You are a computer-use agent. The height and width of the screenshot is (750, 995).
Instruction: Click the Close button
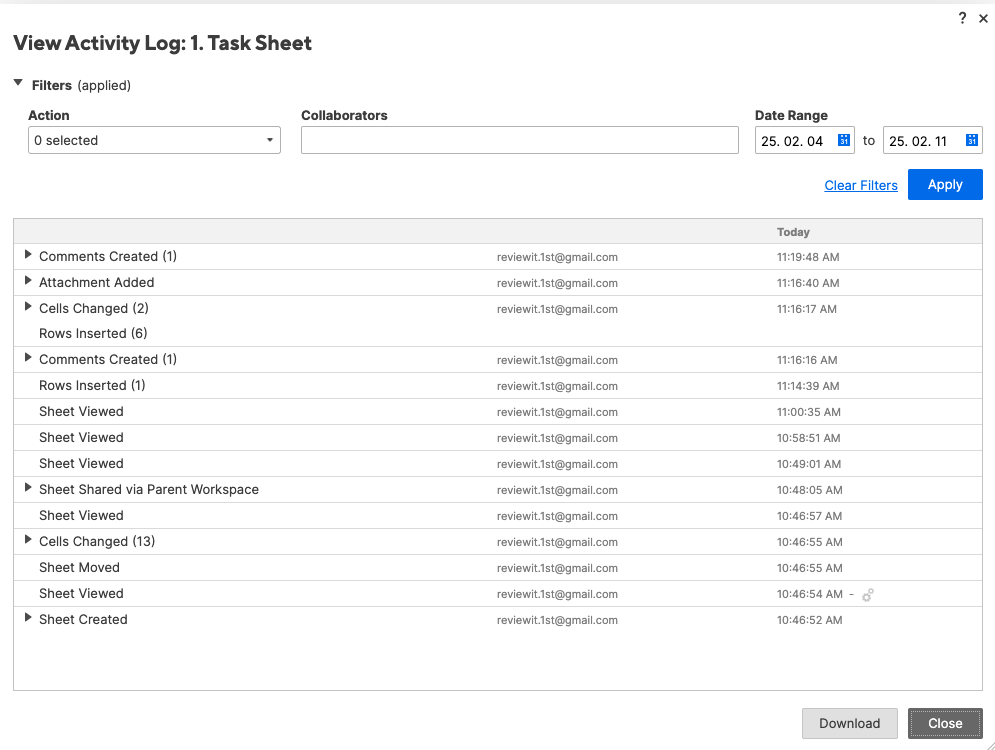click(x=945, y=723)
